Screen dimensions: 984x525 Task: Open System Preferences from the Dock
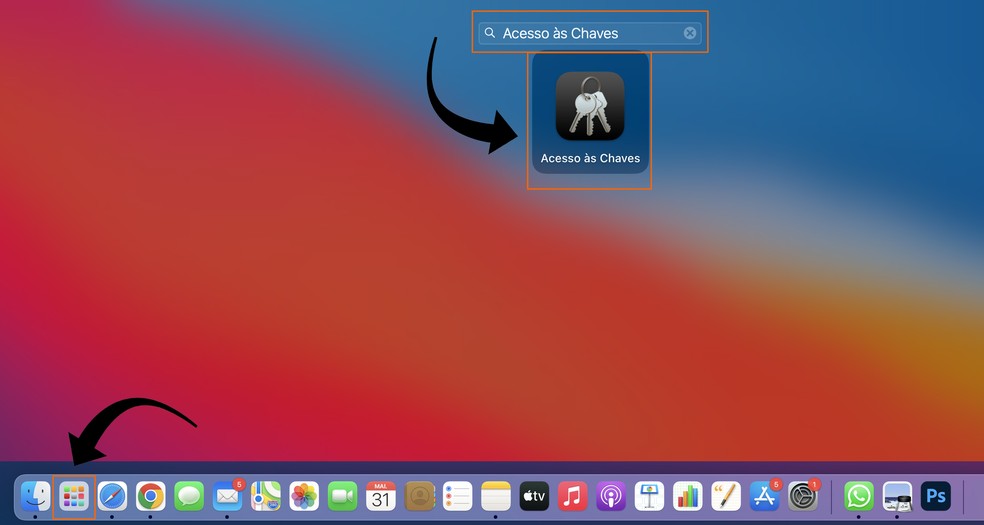(x=803, y=496)
